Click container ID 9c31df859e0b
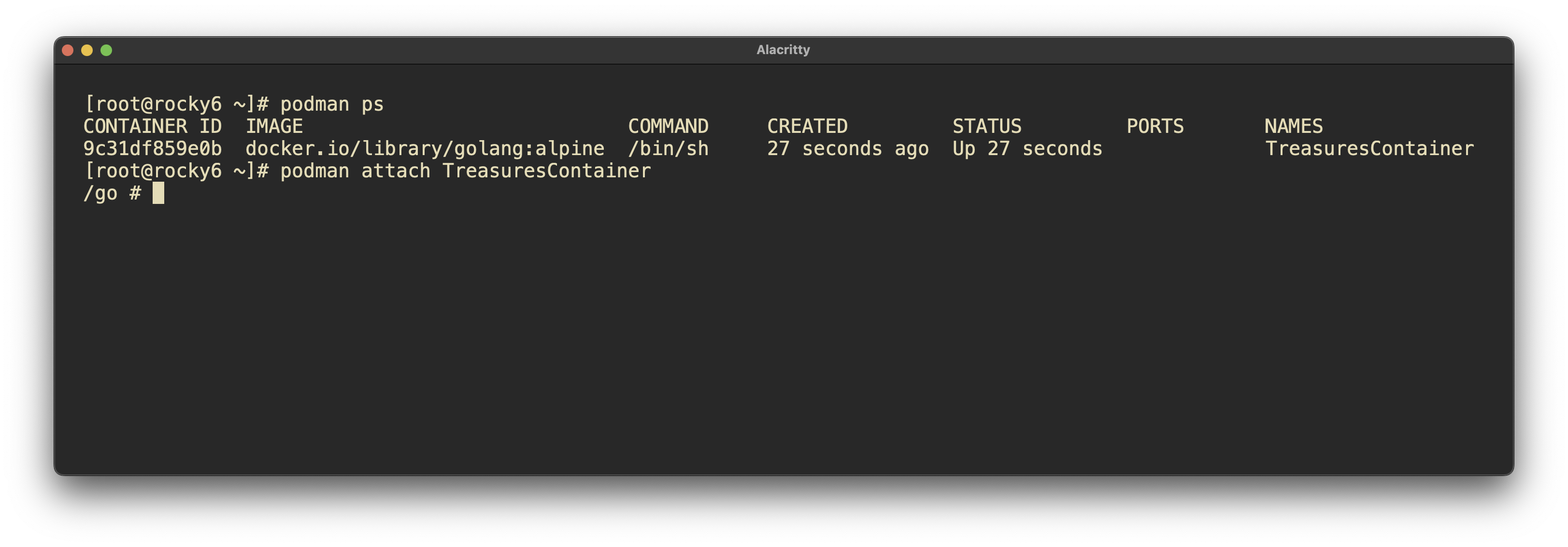The width and height of the screenshot is (1568, 547). tap(152, 149)
